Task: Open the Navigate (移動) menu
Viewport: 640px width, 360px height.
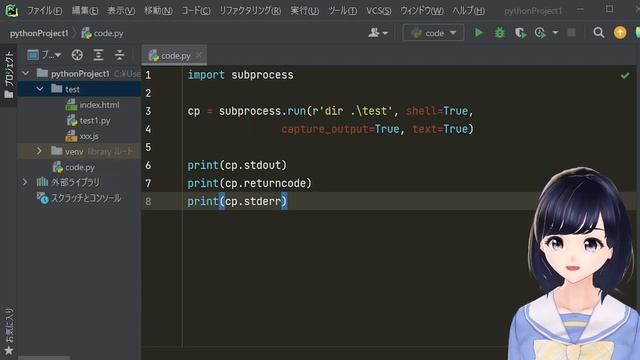Action: [158, 11]
